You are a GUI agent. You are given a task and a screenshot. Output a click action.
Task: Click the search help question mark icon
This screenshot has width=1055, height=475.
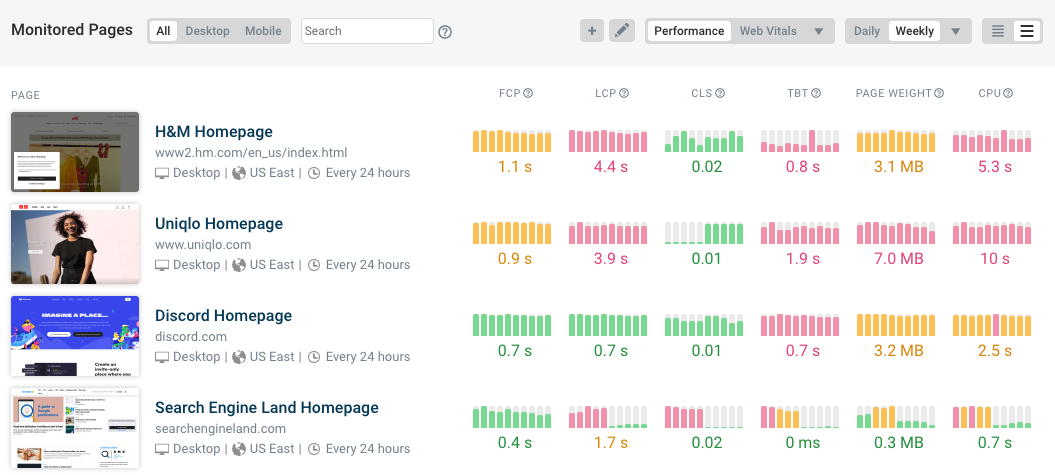[x=445, y=32]
